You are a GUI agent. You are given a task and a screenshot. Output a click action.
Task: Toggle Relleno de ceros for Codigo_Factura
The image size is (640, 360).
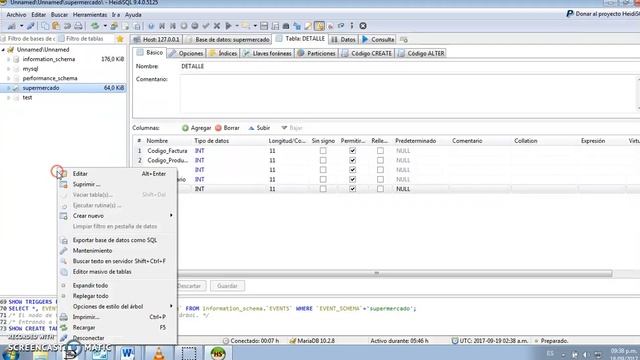tap(380, 151)
